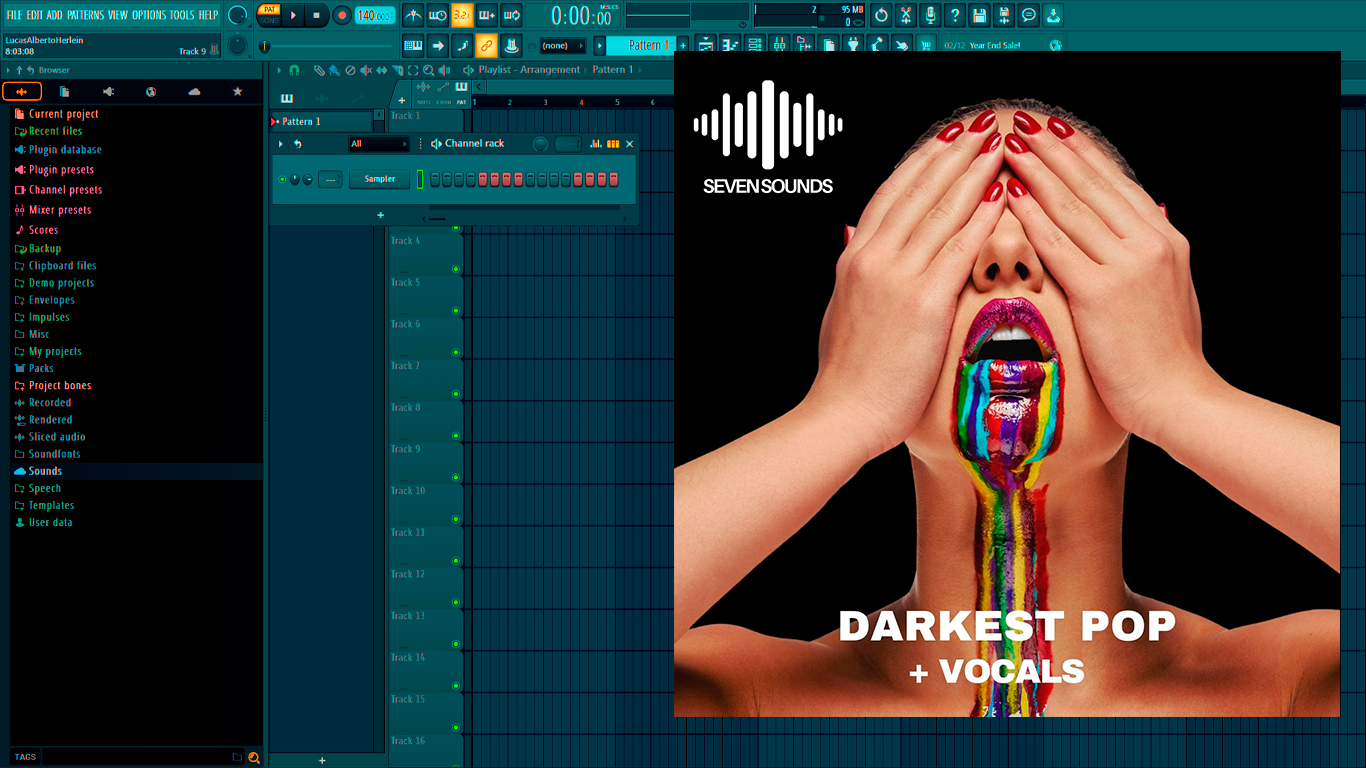Click the Sampler channel button
The height and width of the screenshot is (768, 1366).
tap(380, 179)
